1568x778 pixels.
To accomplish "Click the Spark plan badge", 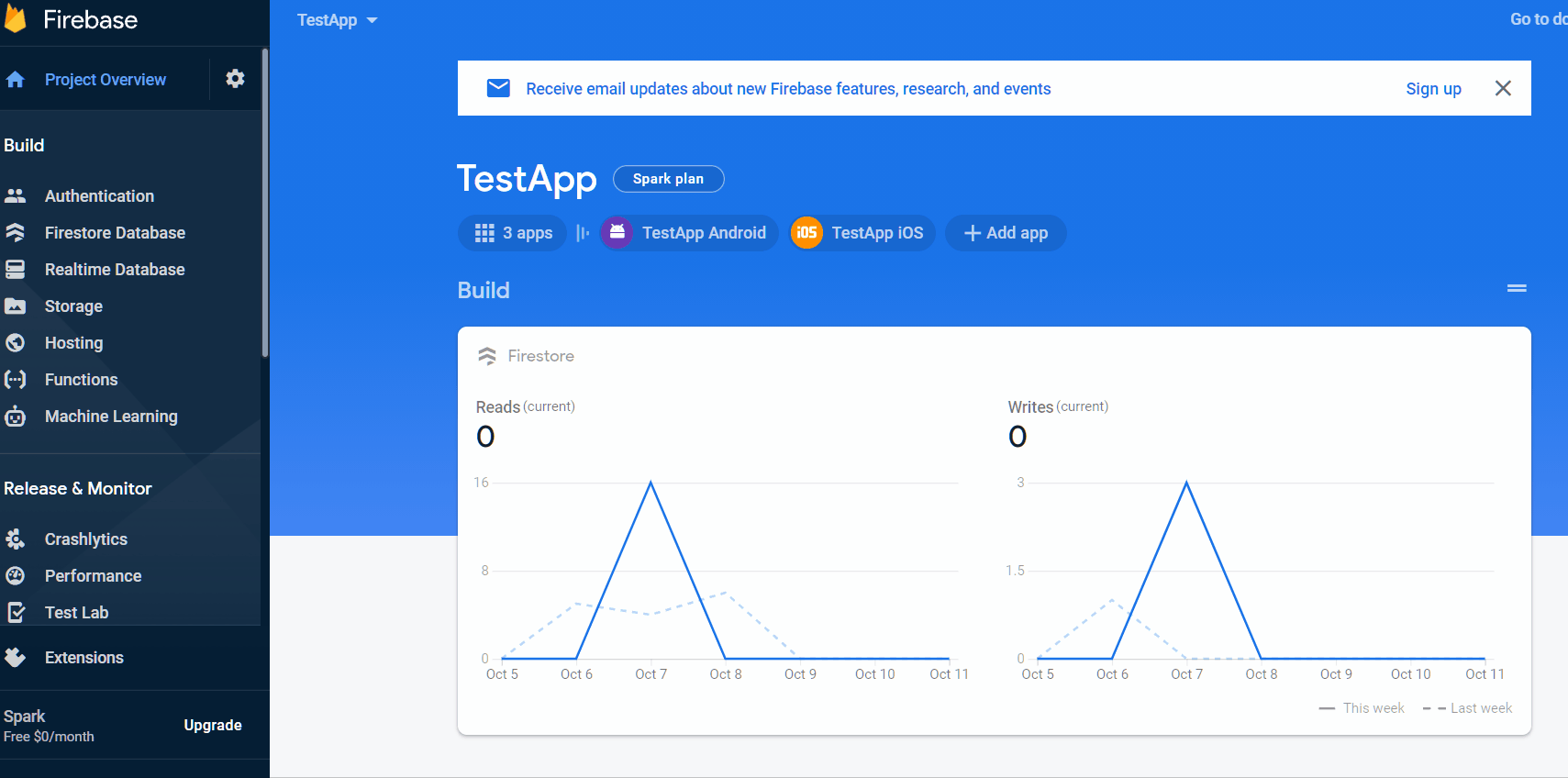I will tap(668, 179).
